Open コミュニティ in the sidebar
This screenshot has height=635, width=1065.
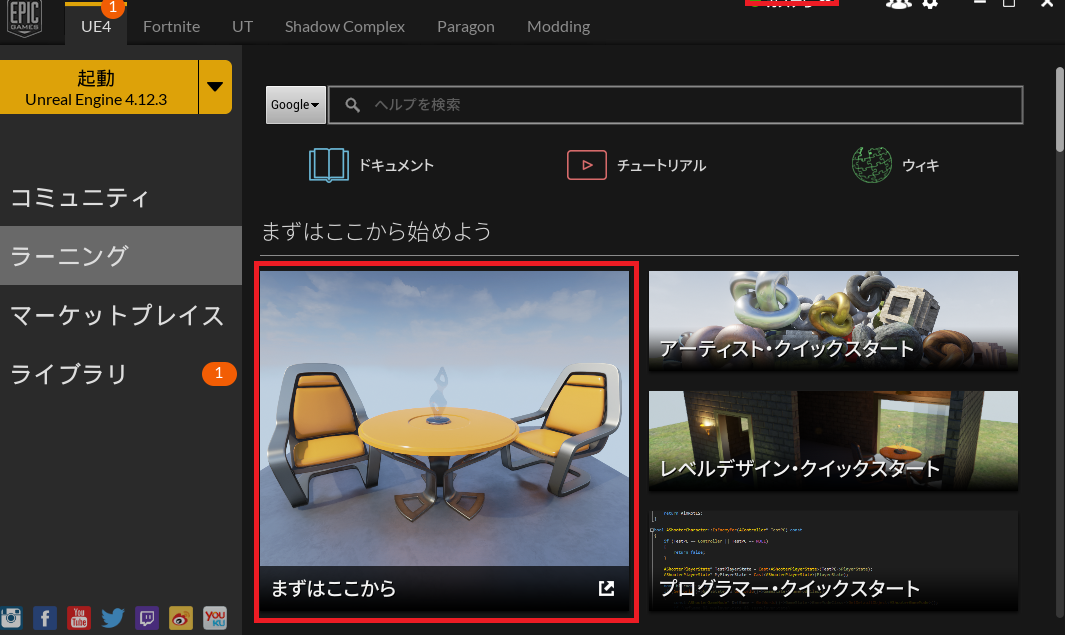(x=121, y=198)
